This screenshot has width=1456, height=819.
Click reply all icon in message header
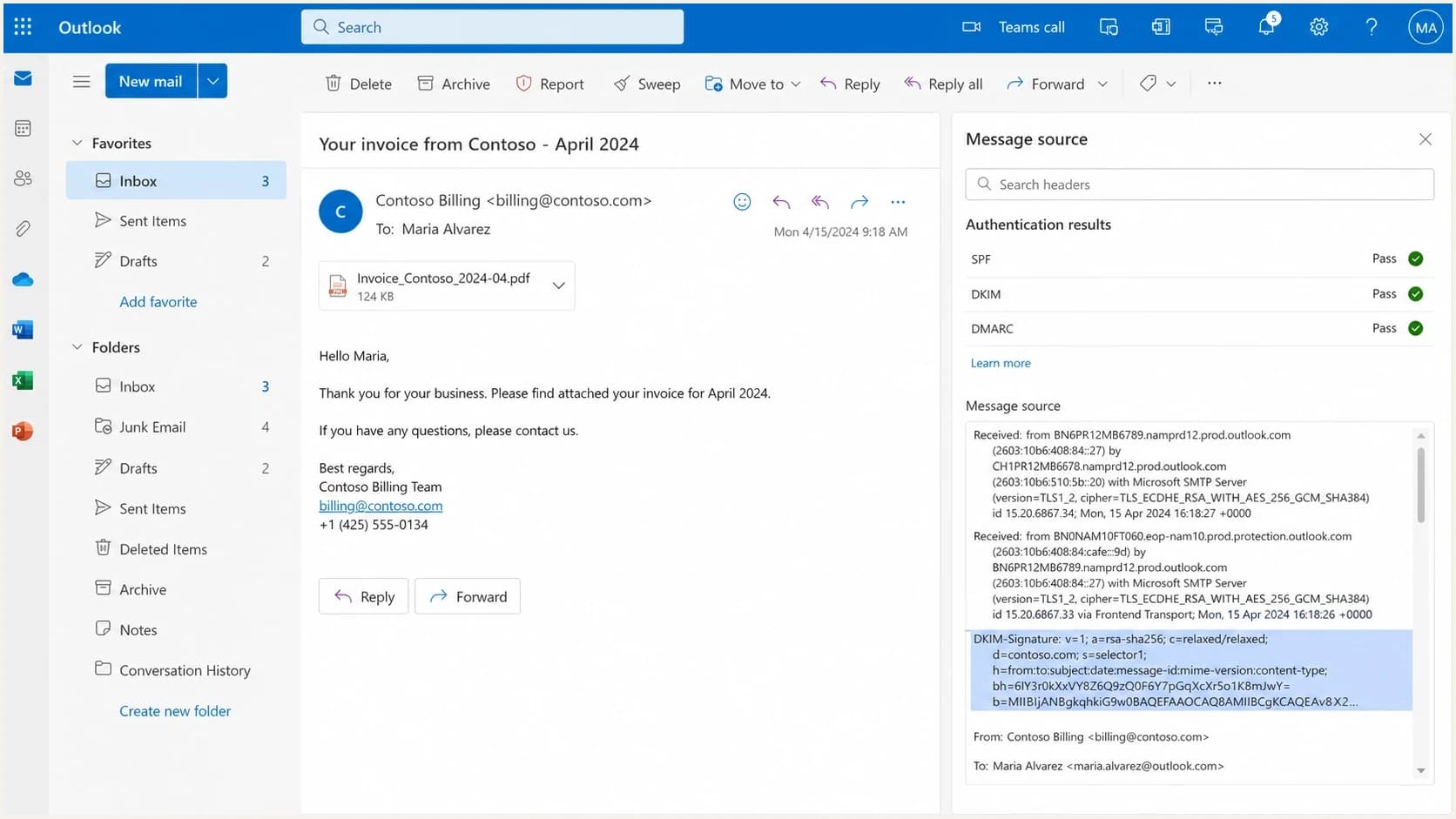point(820,202)
